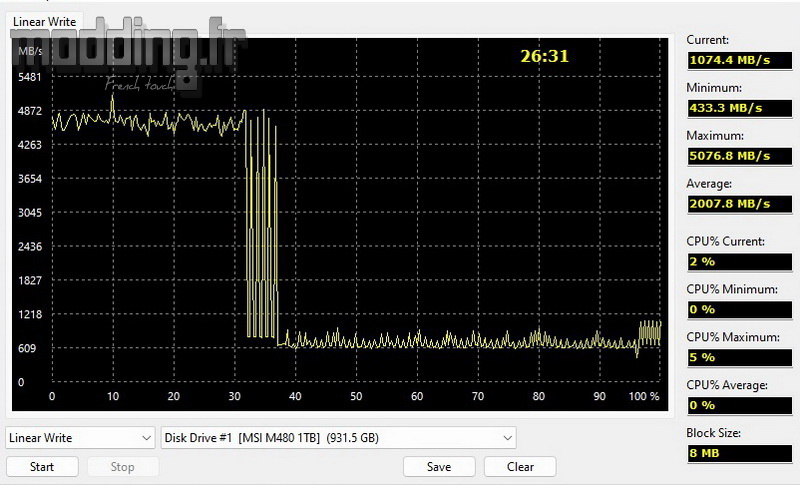Select the Maximum speed value 5076.8 MB/s
The image size is (800, 485).
(x=739, y=156)
